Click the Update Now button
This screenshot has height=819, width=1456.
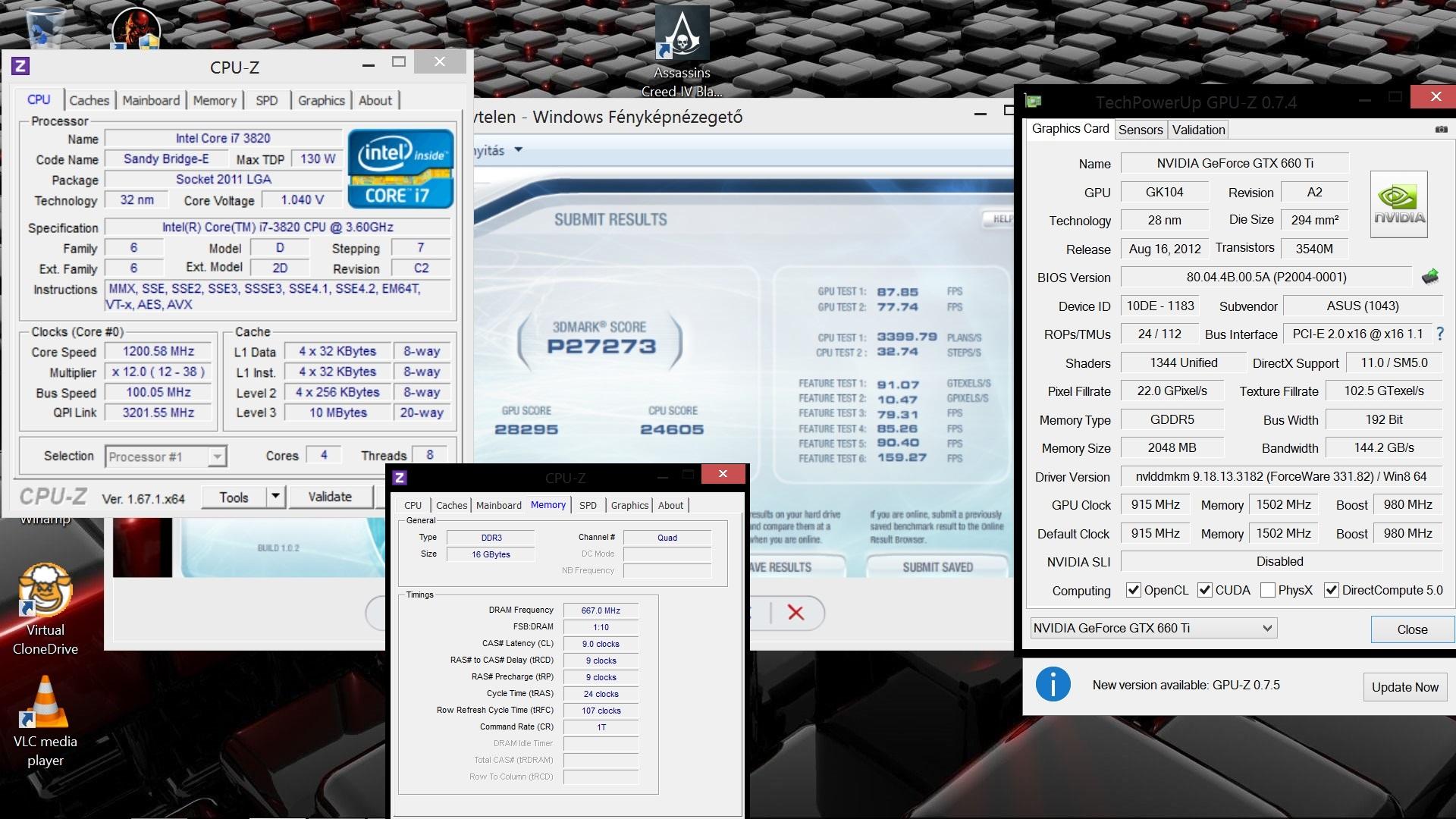pyautogui.click(x=1404, y=686)
